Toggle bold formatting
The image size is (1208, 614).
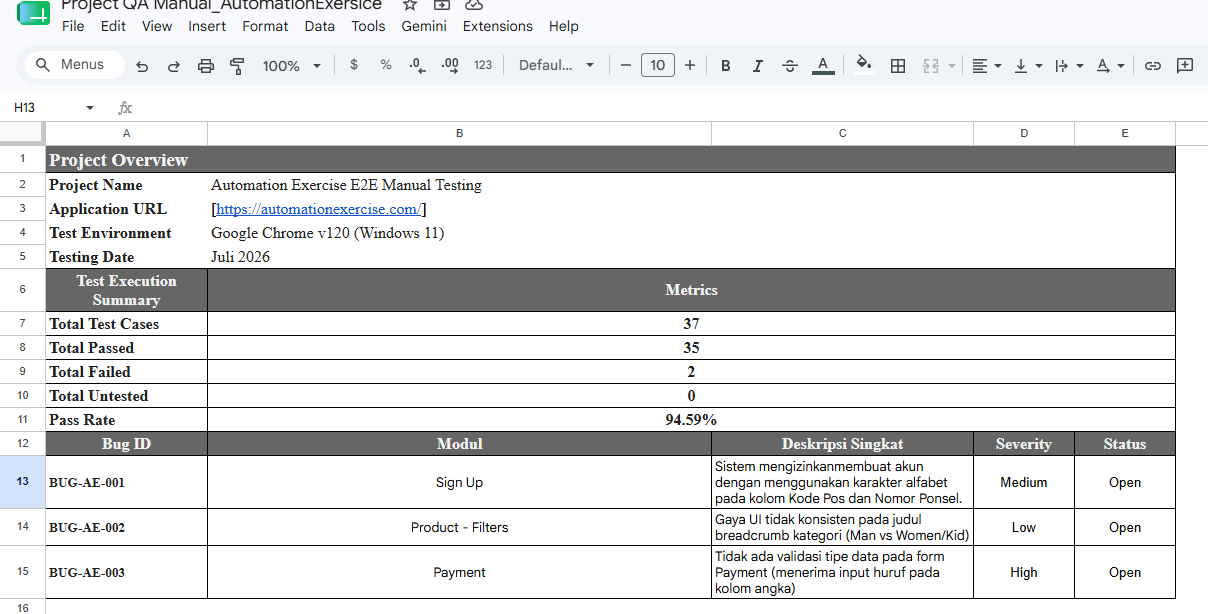(726, 66)
